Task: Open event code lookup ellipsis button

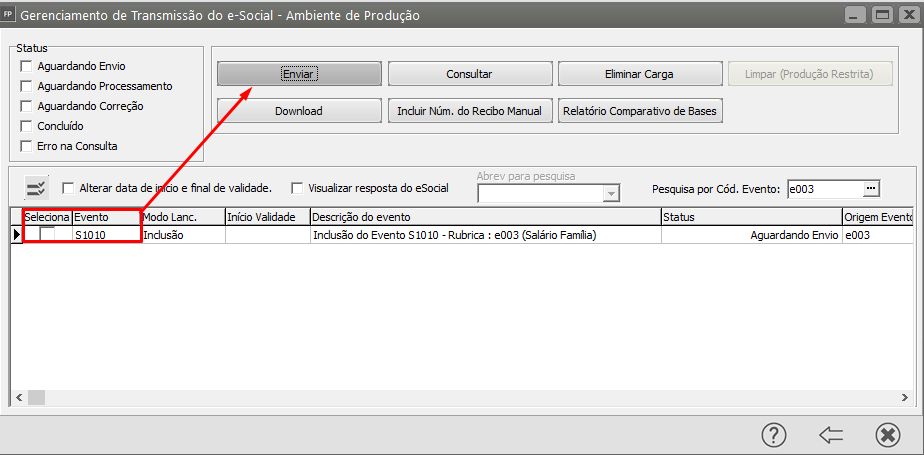Action: pos(872,189)
